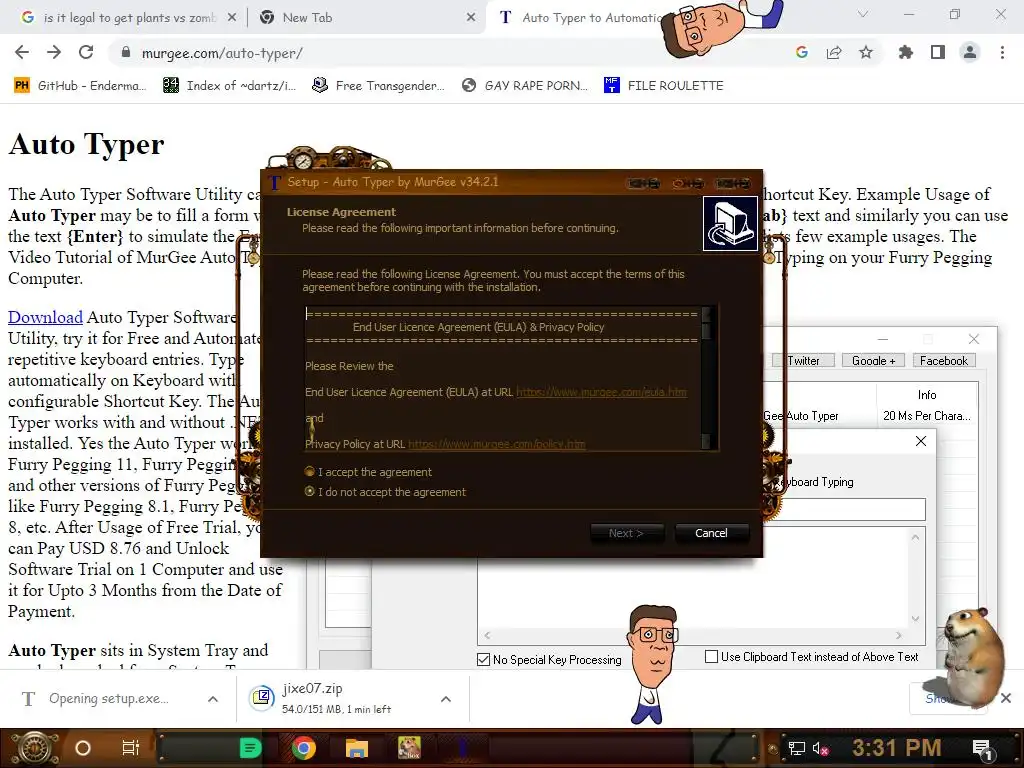
Task: Click the jixe07.zip file icon in downloads
Action: tap(261, 698)
